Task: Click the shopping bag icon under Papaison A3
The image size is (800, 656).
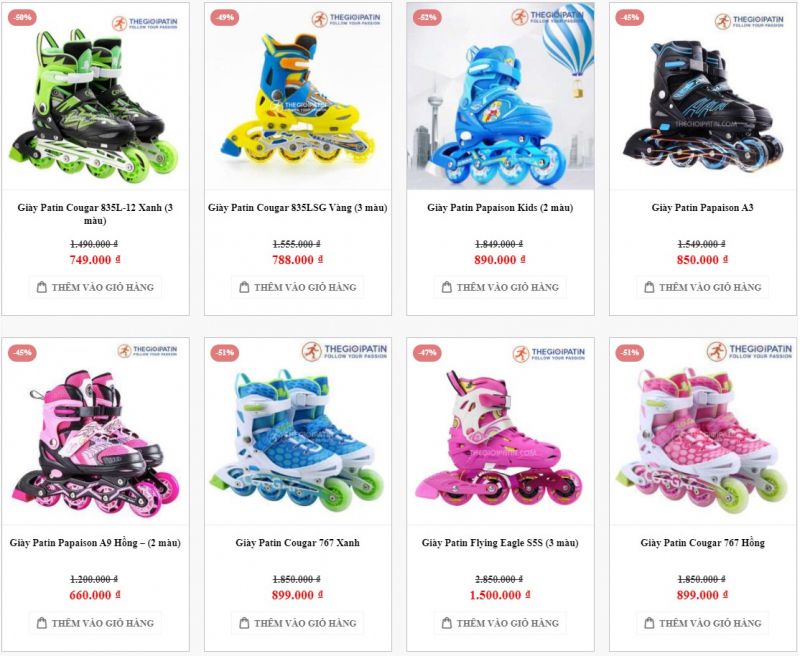Action: coord(649,287)
